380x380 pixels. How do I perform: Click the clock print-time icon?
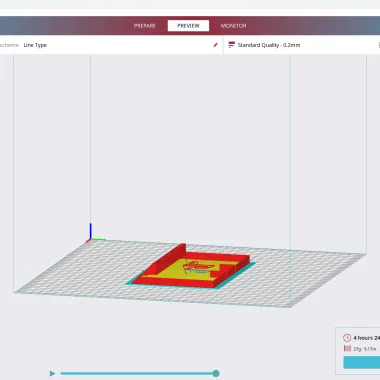[x=347, y=338]
